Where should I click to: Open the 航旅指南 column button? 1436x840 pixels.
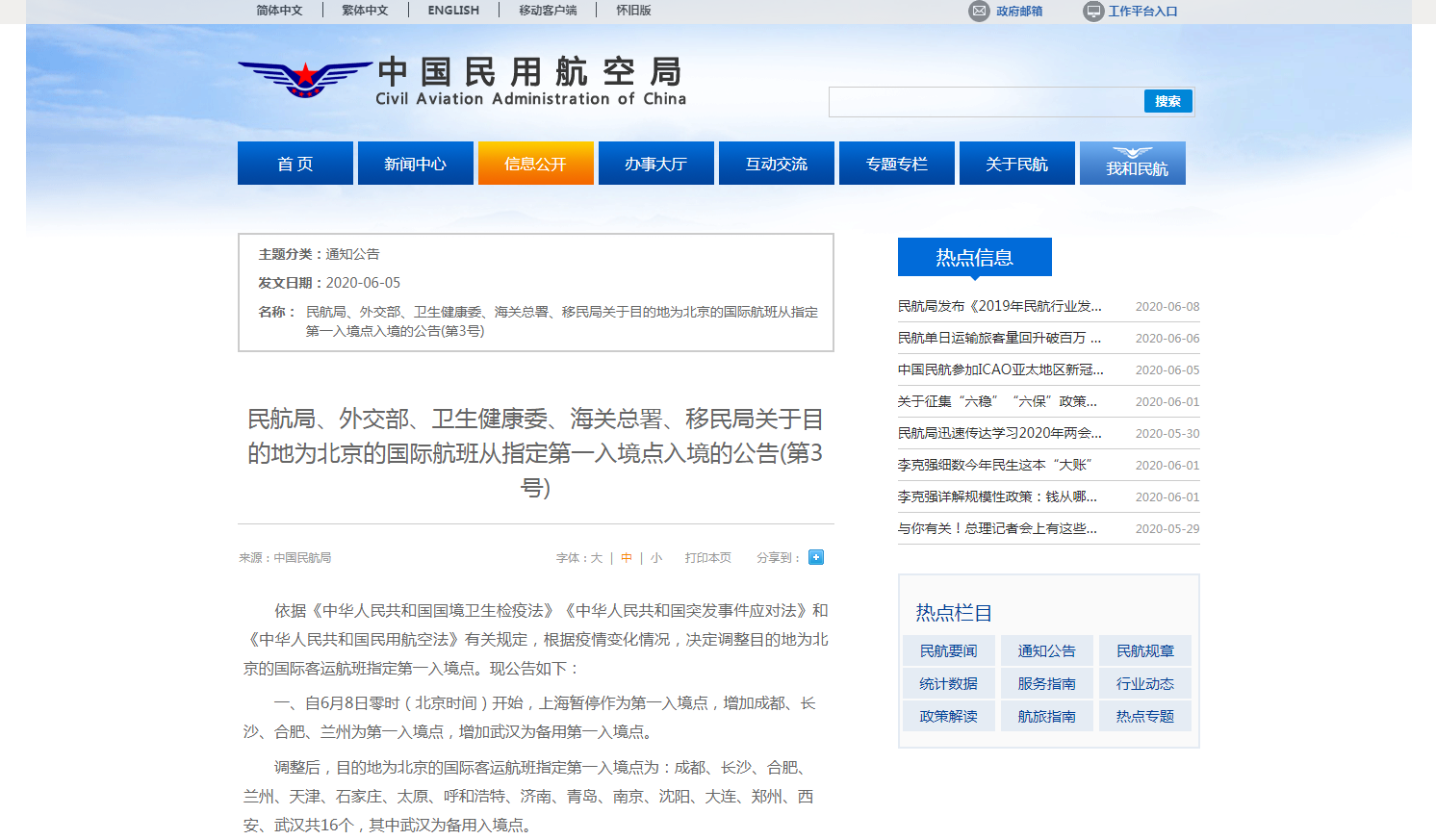point(1046,717)
